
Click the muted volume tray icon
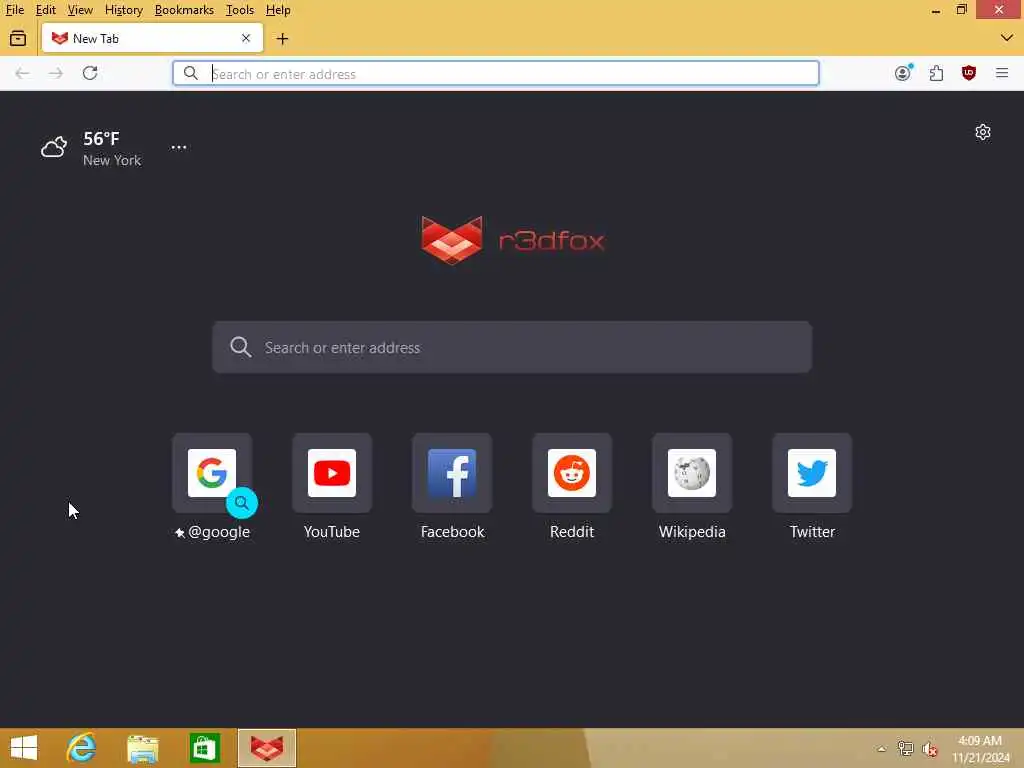(x=930, y=749)
